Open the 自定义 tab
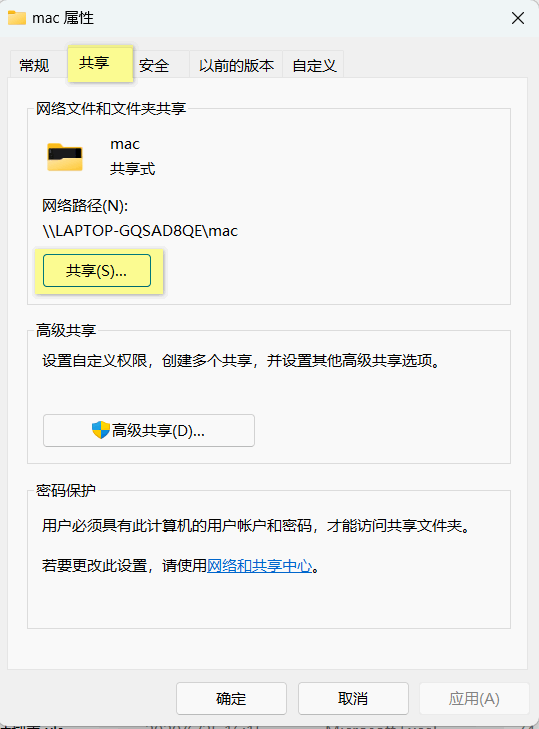 [314, 65]
